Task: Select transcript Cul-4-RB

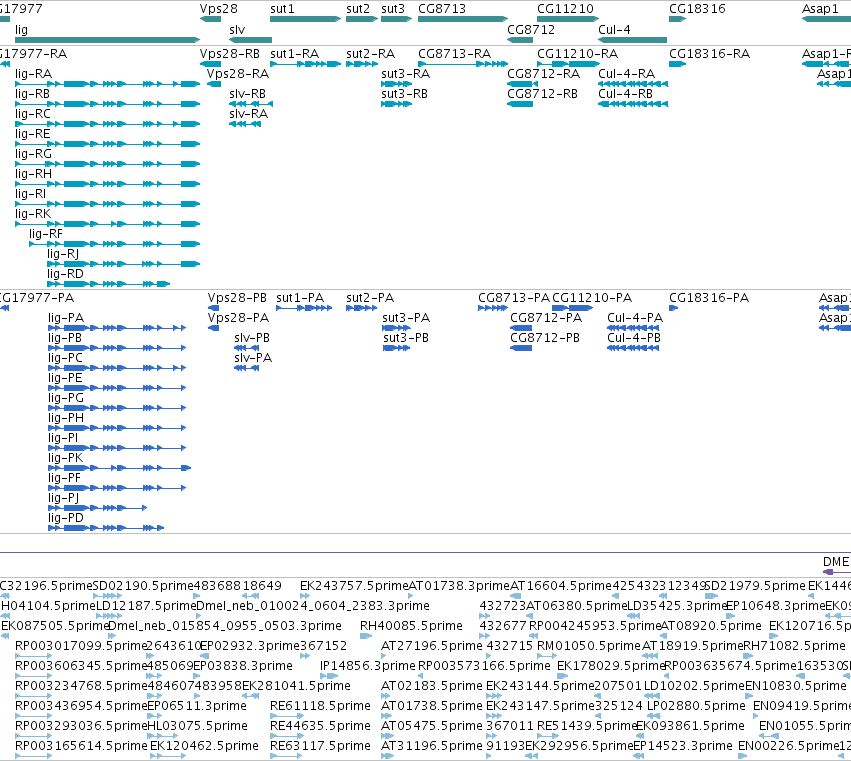Action: [632, 104]
